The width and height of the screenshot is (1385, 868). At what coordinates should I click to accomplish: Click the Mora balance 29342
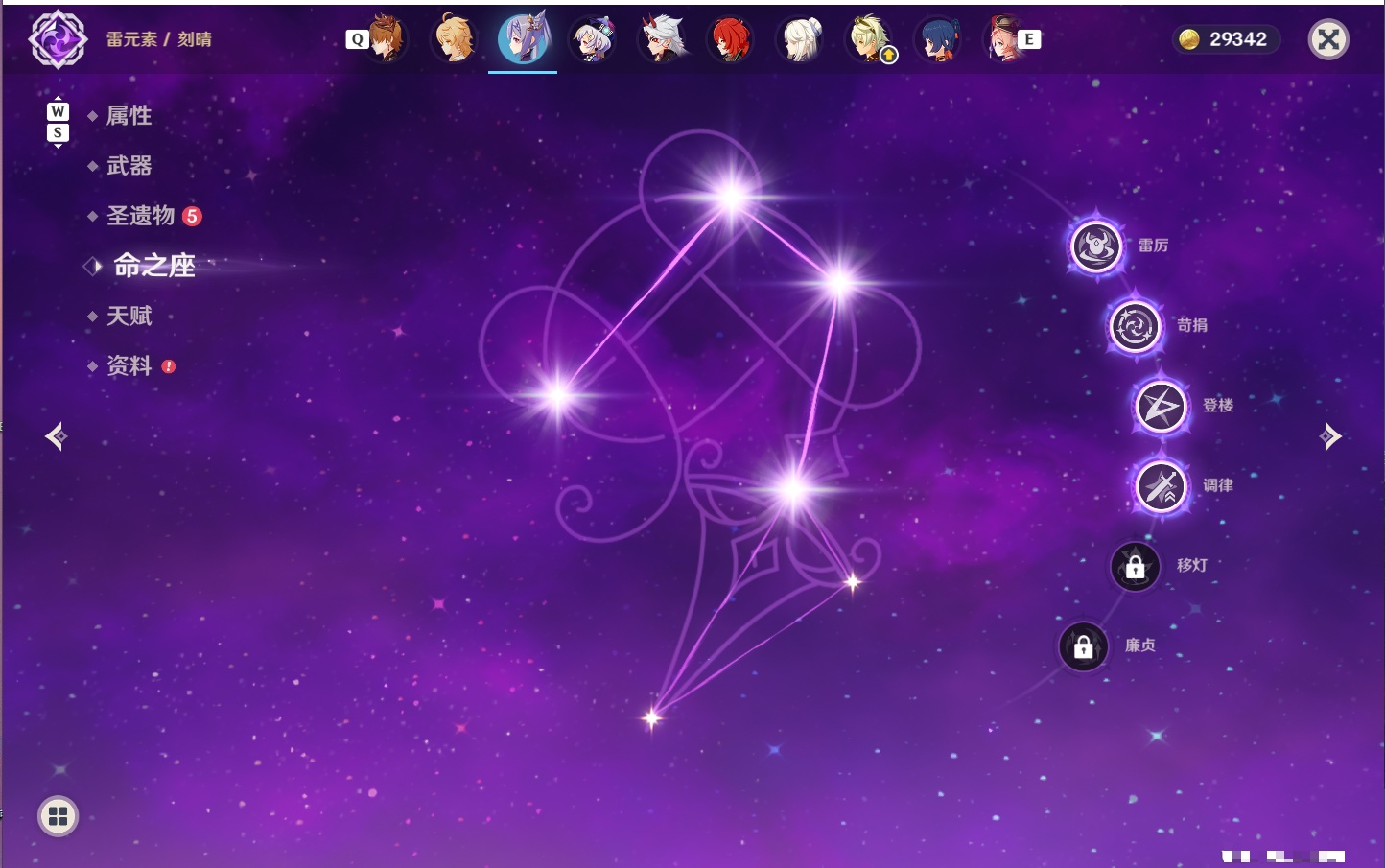(1225, 39)
